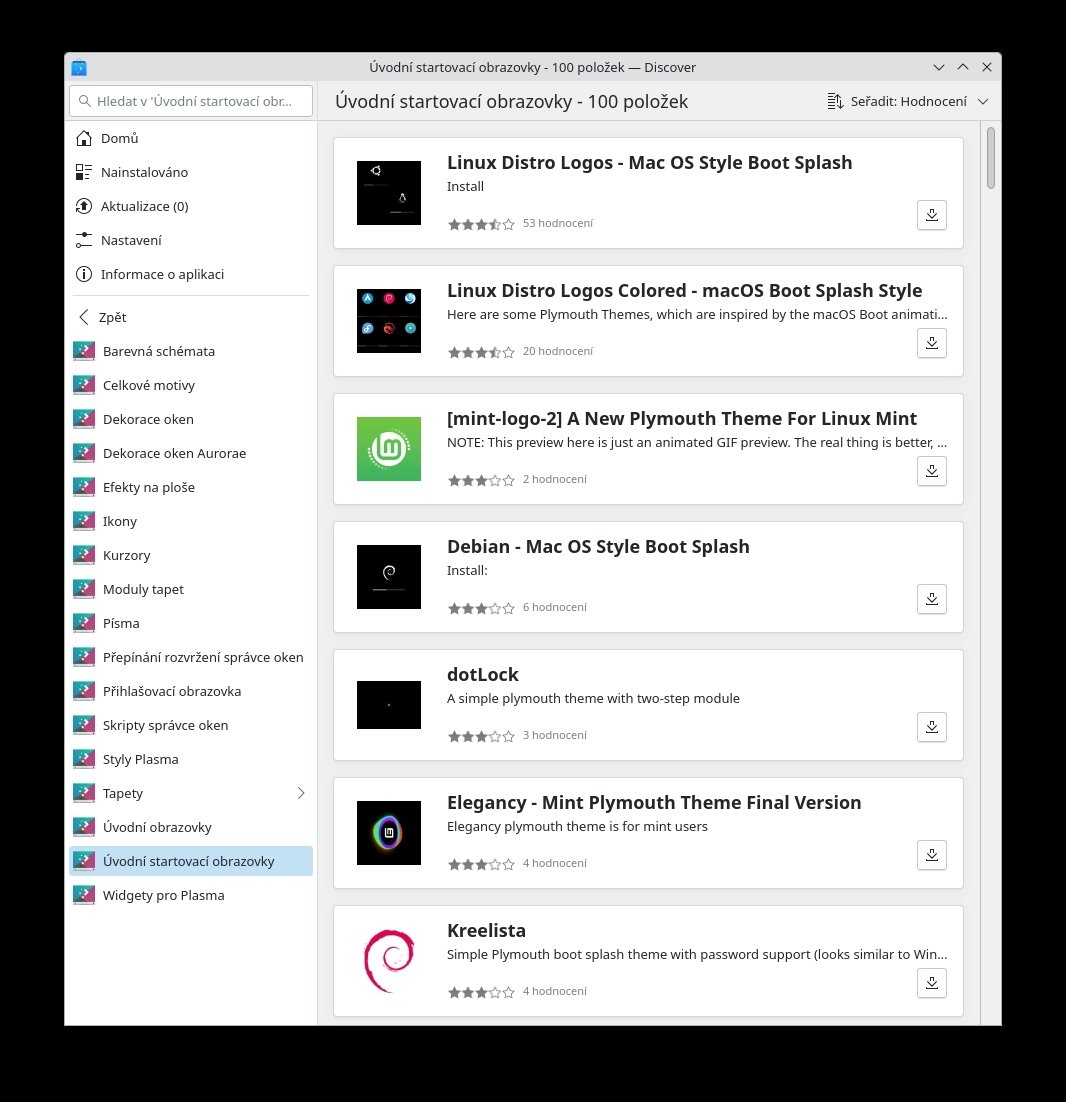The image size is (1066, 1102).
Task: Select Styly Plasma category
Action: click(190, 760)
